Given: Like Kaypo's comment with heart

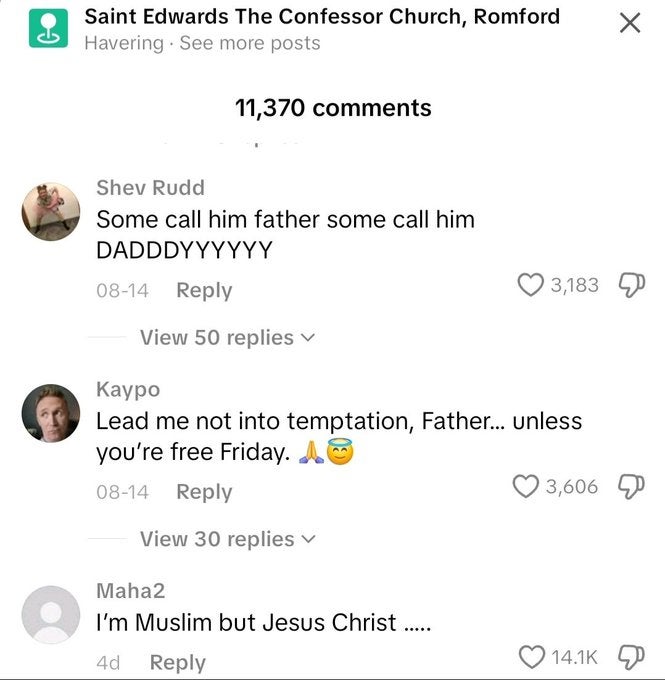Looking at the screenshot, I should (x=526, y=486).
